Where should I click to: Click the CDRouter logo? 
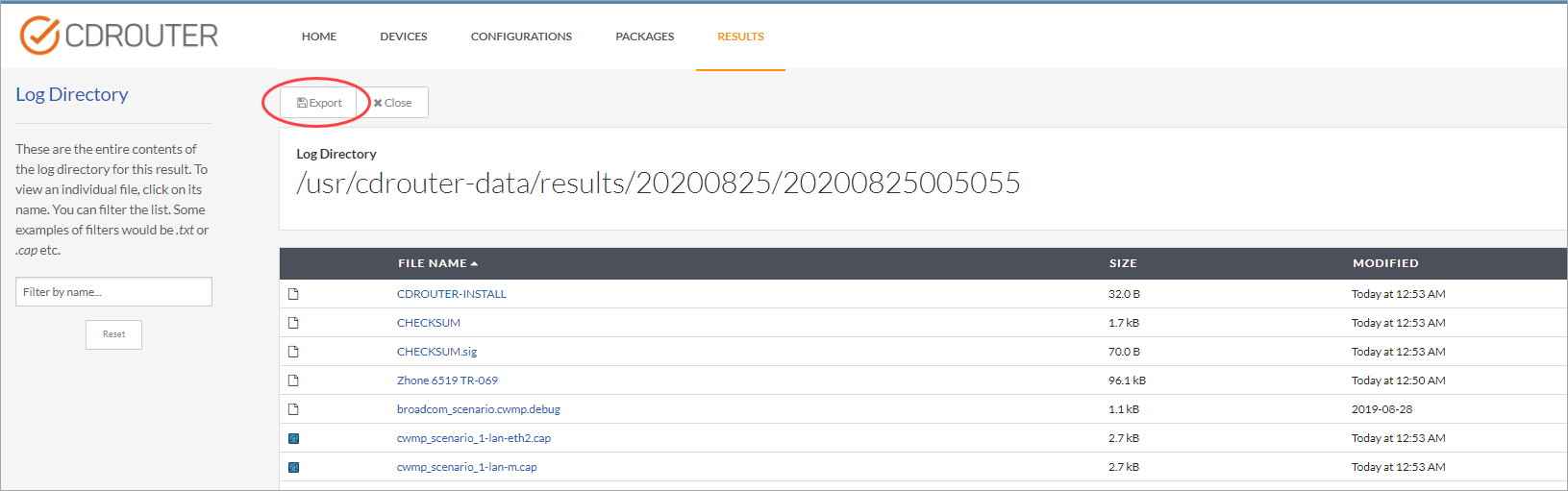(x=119, y=36)
